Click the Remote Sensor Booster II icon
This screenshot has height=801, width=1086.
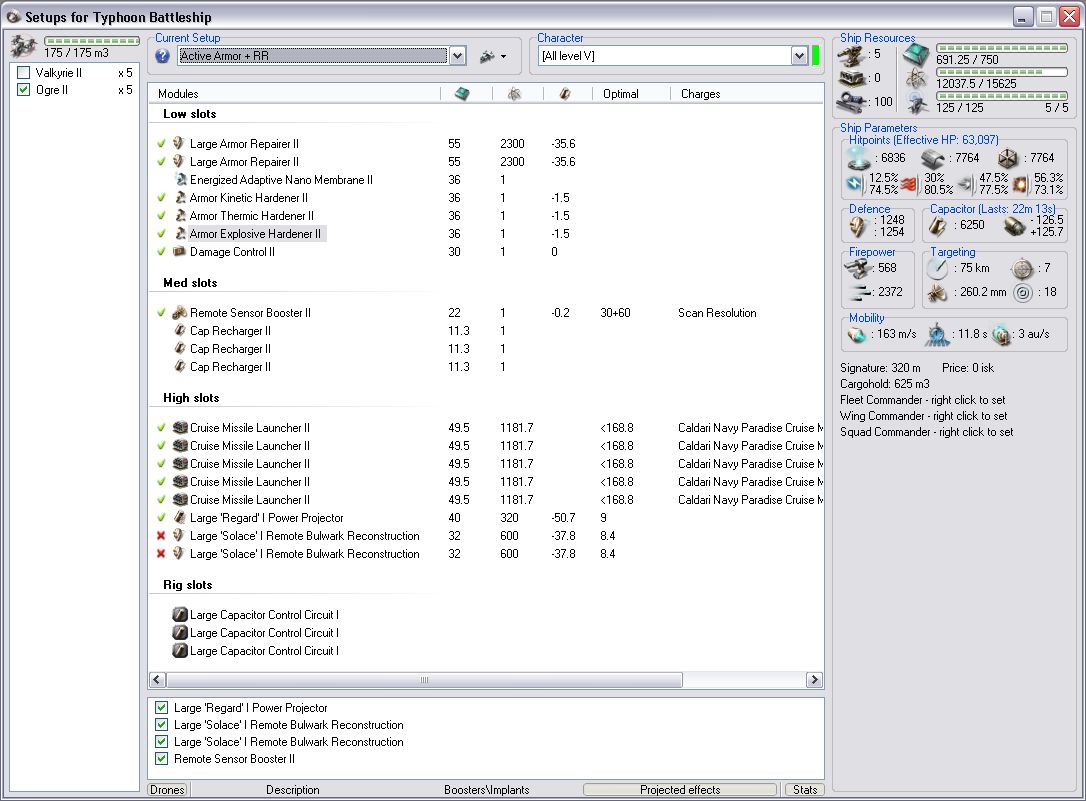point(180,313)
